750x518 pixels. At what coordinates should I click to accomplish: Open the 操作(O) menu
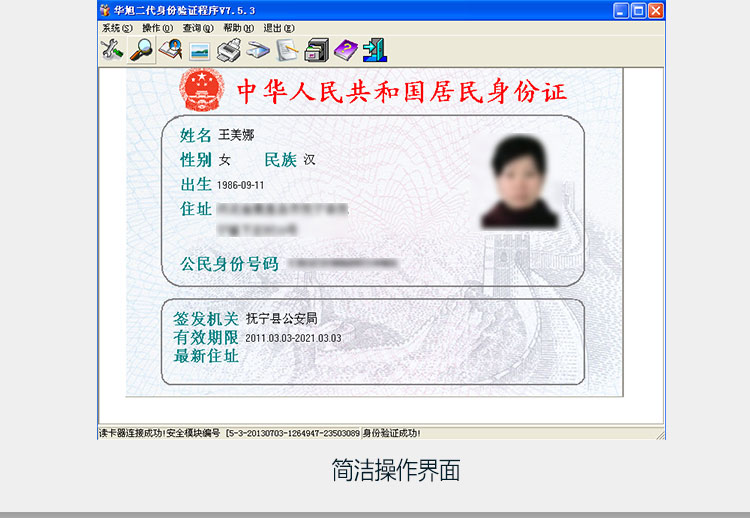pyautogui.click(x=157, y=28)
